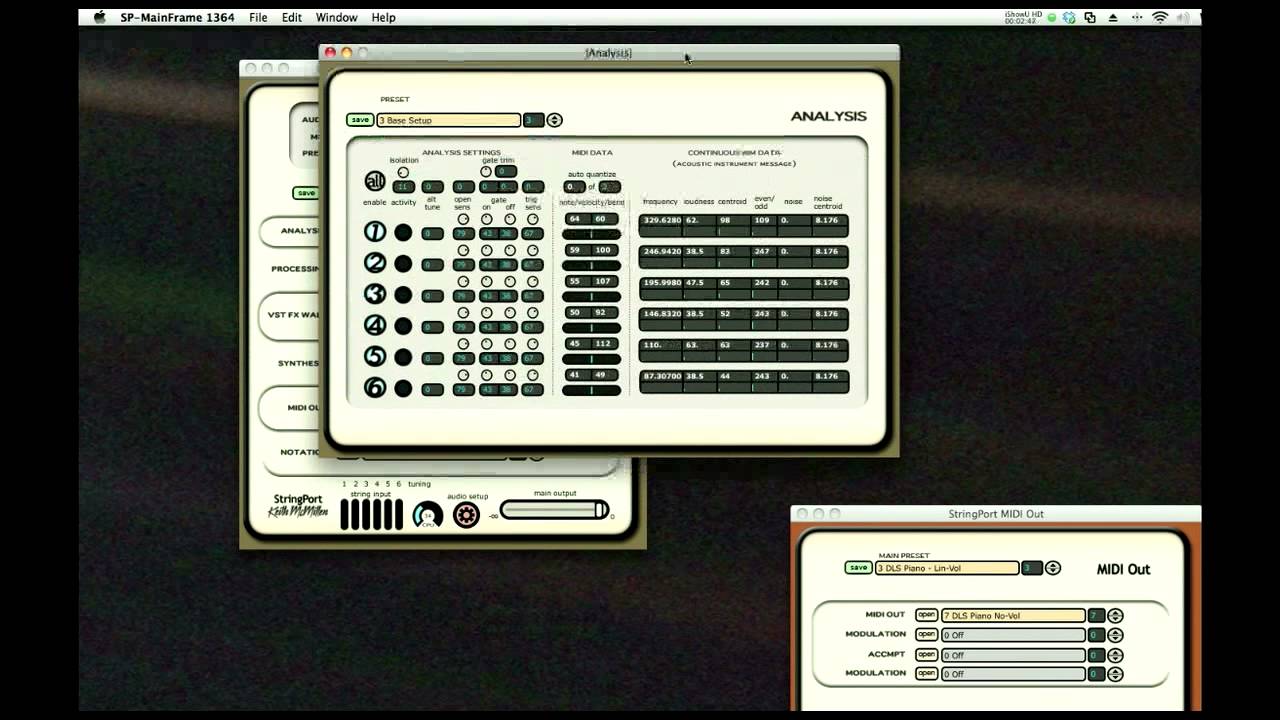This screenshot has width=1280, height=720.
Task: Click the main output volume slider
Action: pos(554,510)
